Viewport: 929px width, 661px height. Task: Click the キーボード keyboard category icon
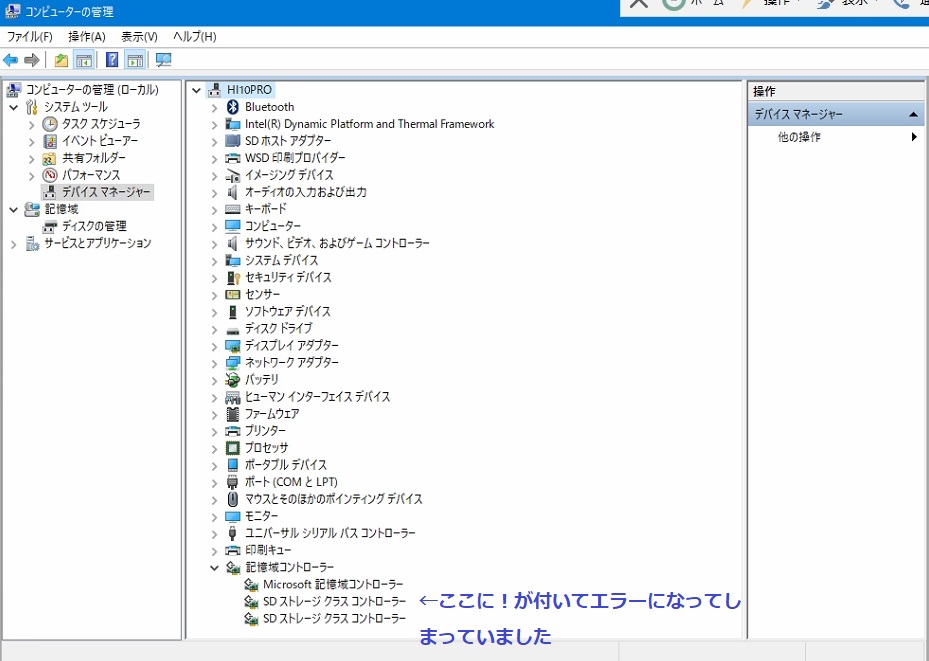(233, 209)
